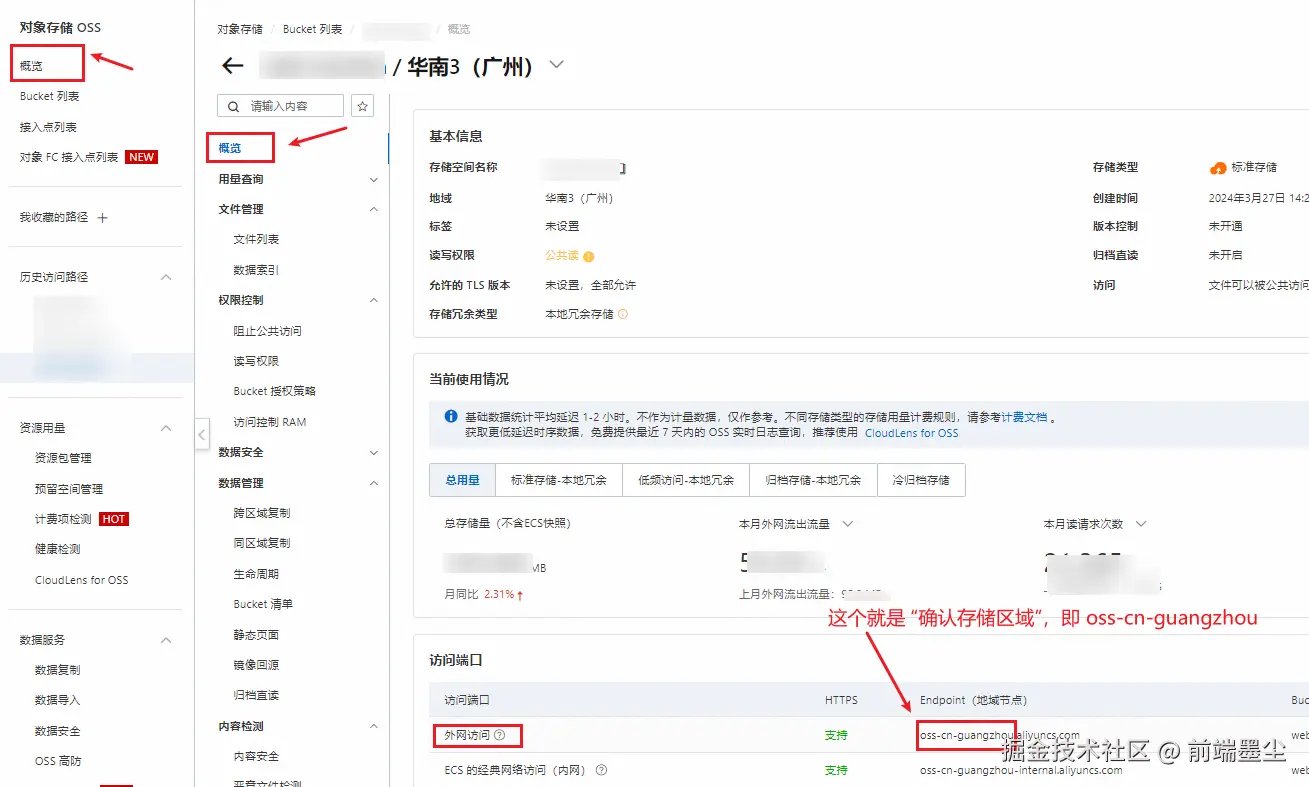1309x787 pixels.
Task: Click help icon beside ECS 的经典网络访问（内网）
Action: [x=601, y=771]
